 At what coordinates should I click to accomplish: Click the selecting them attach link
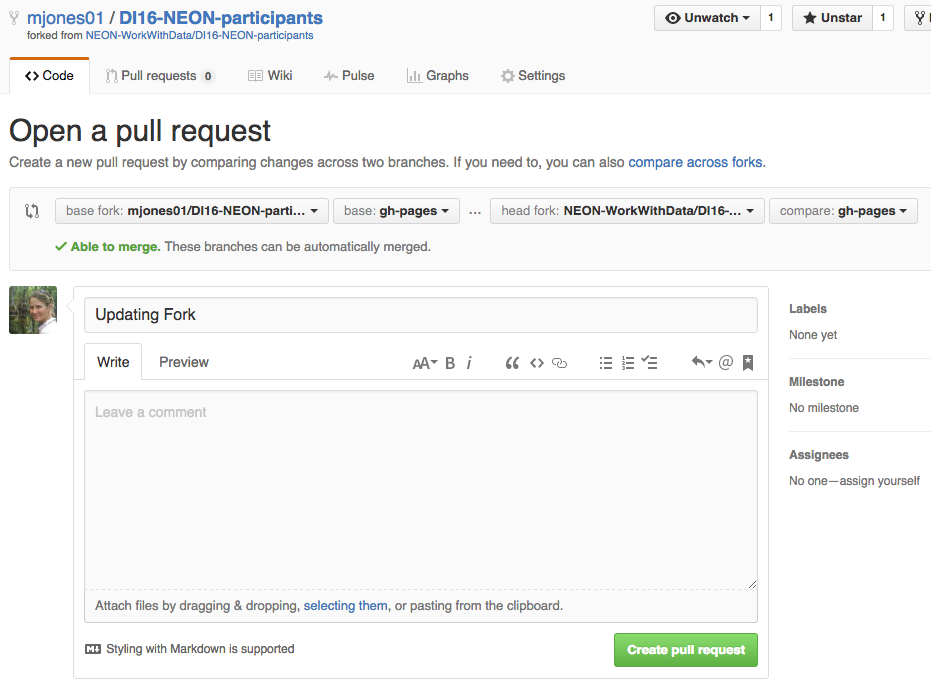[346, 605]
